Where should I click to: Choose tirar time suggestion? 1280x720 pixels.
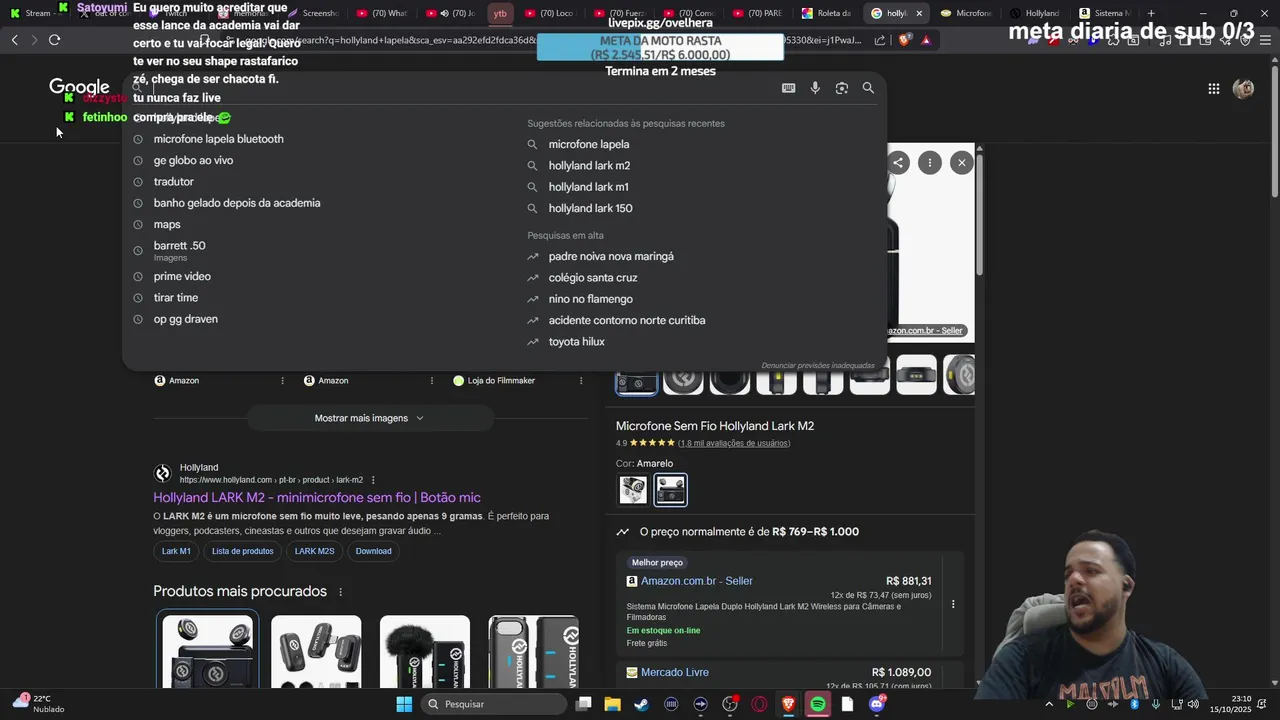coord(176,298)
